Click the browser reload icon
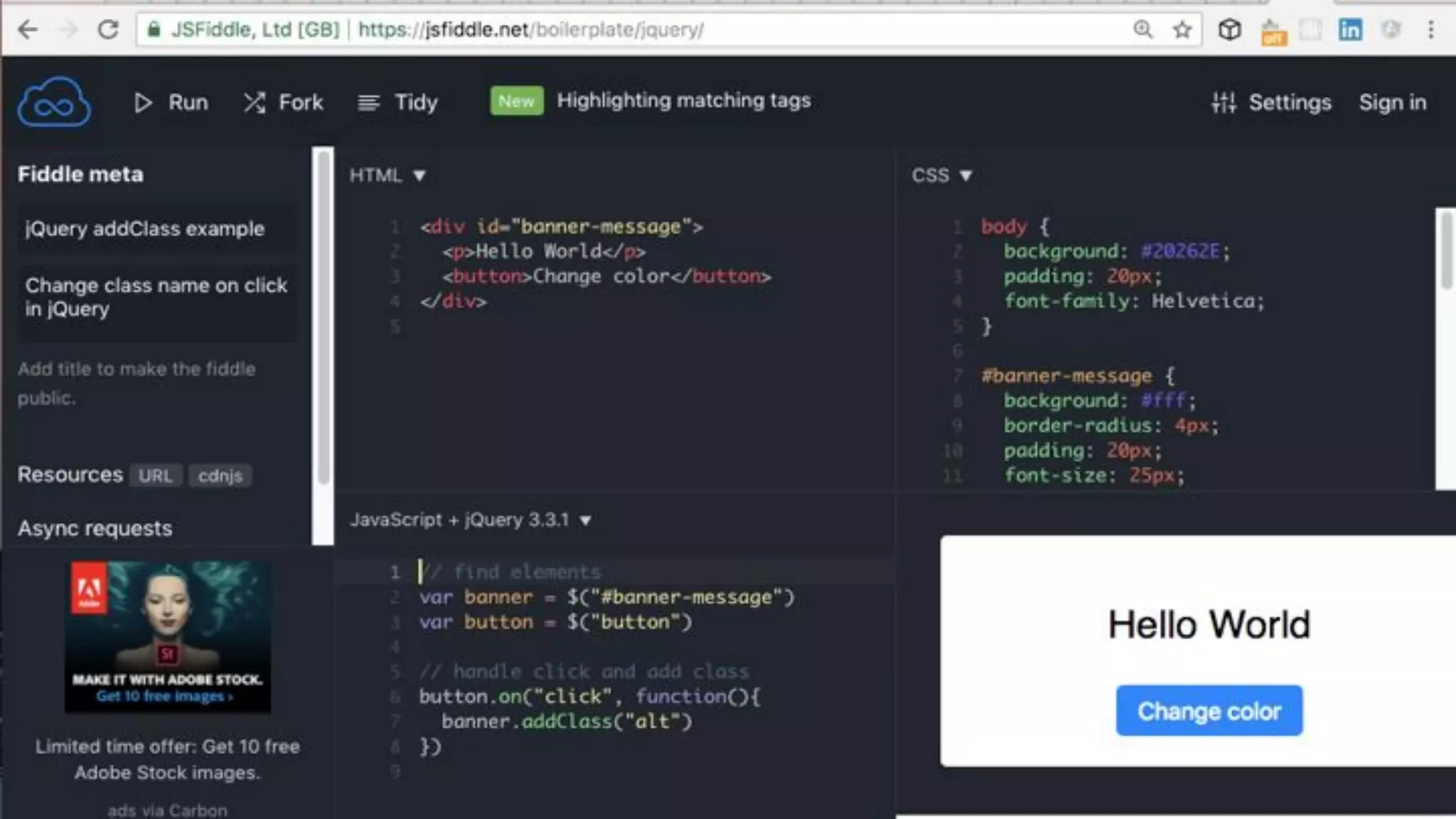 [x=108, y=30]
